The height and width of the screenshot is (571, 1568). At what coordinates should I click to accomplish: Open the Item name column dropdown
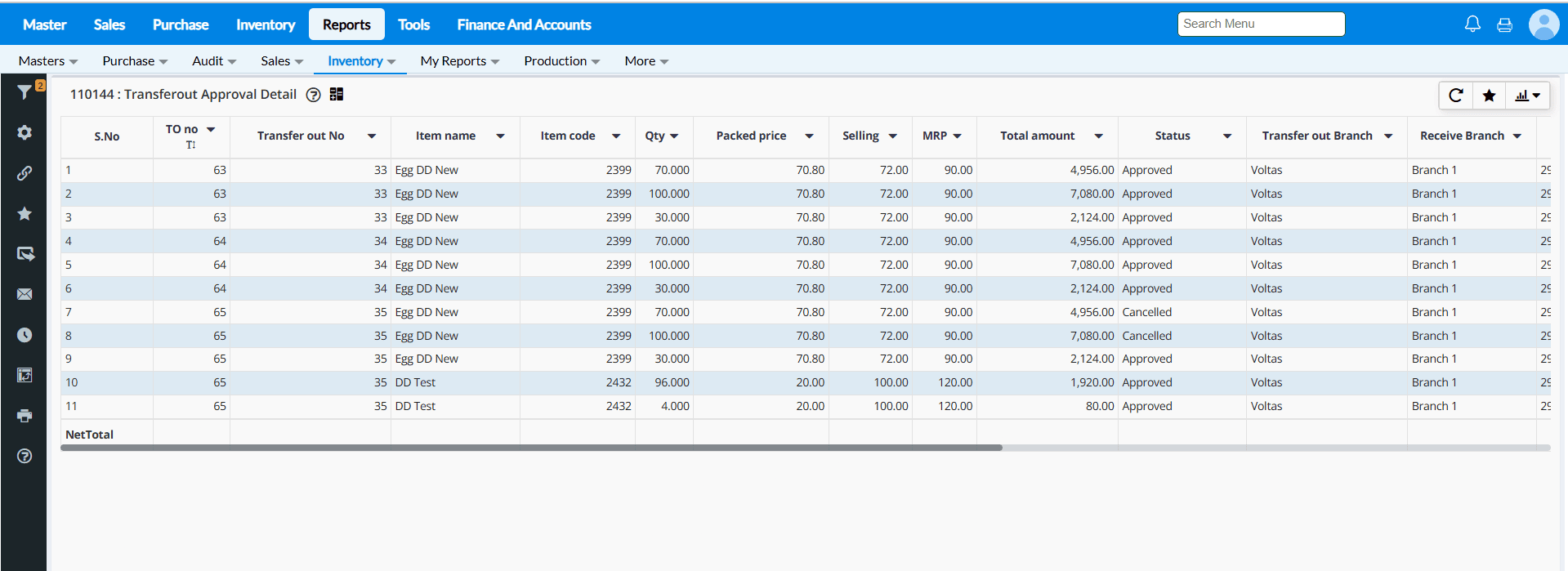[x=500, y=136]
